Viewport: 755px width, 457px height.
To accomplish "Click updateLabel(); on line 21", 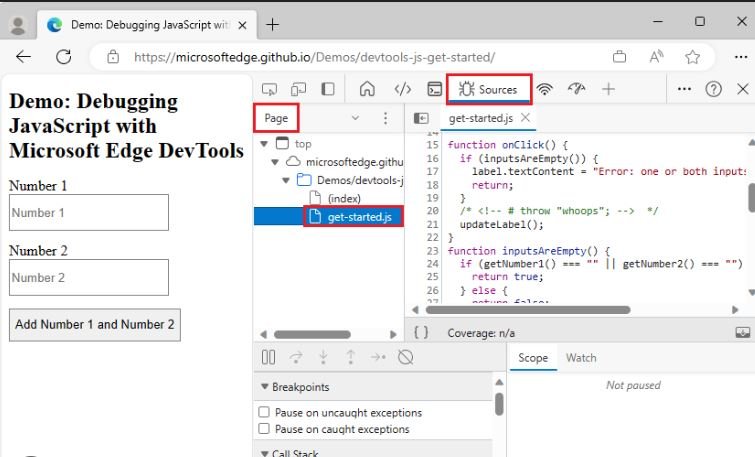I will tap(501, 224).
